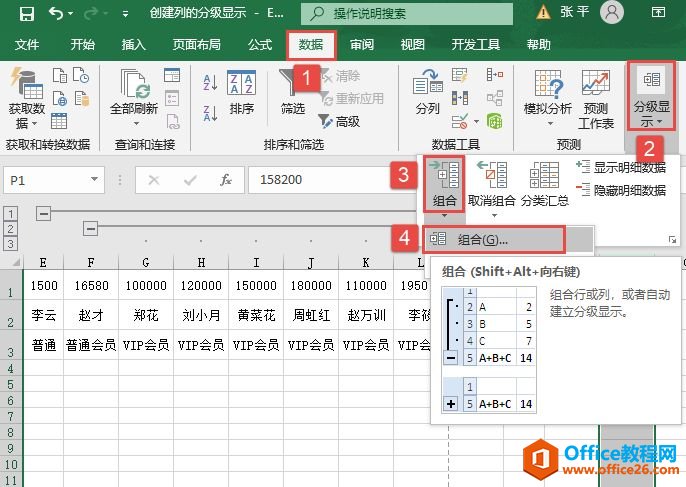Select cell containing 刘小月

(201, 315)
